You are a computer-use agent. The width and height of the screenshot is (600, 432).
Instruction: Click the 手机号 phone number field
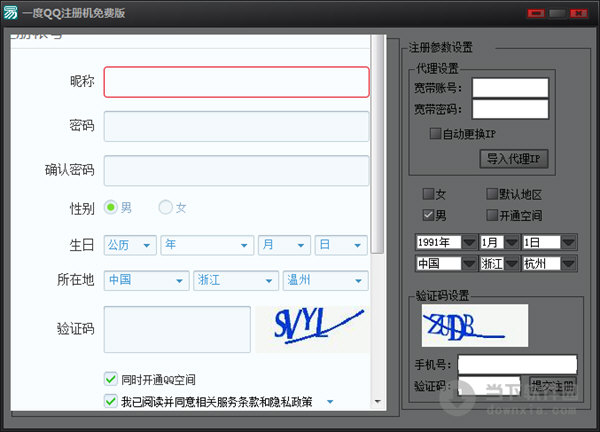click(517, 364)
